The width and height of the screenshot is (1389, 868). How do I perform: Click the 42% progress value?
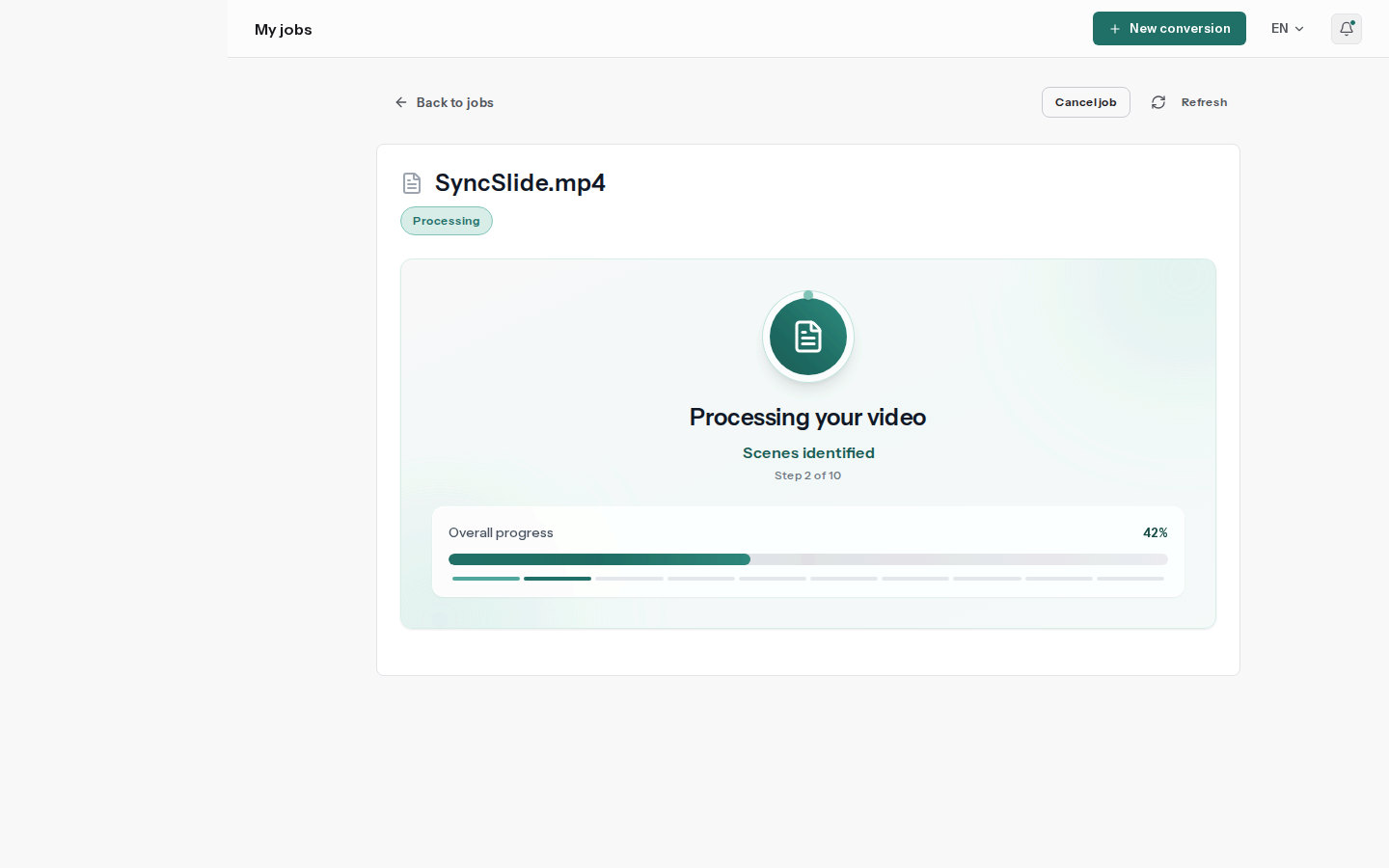[1156, 532]
